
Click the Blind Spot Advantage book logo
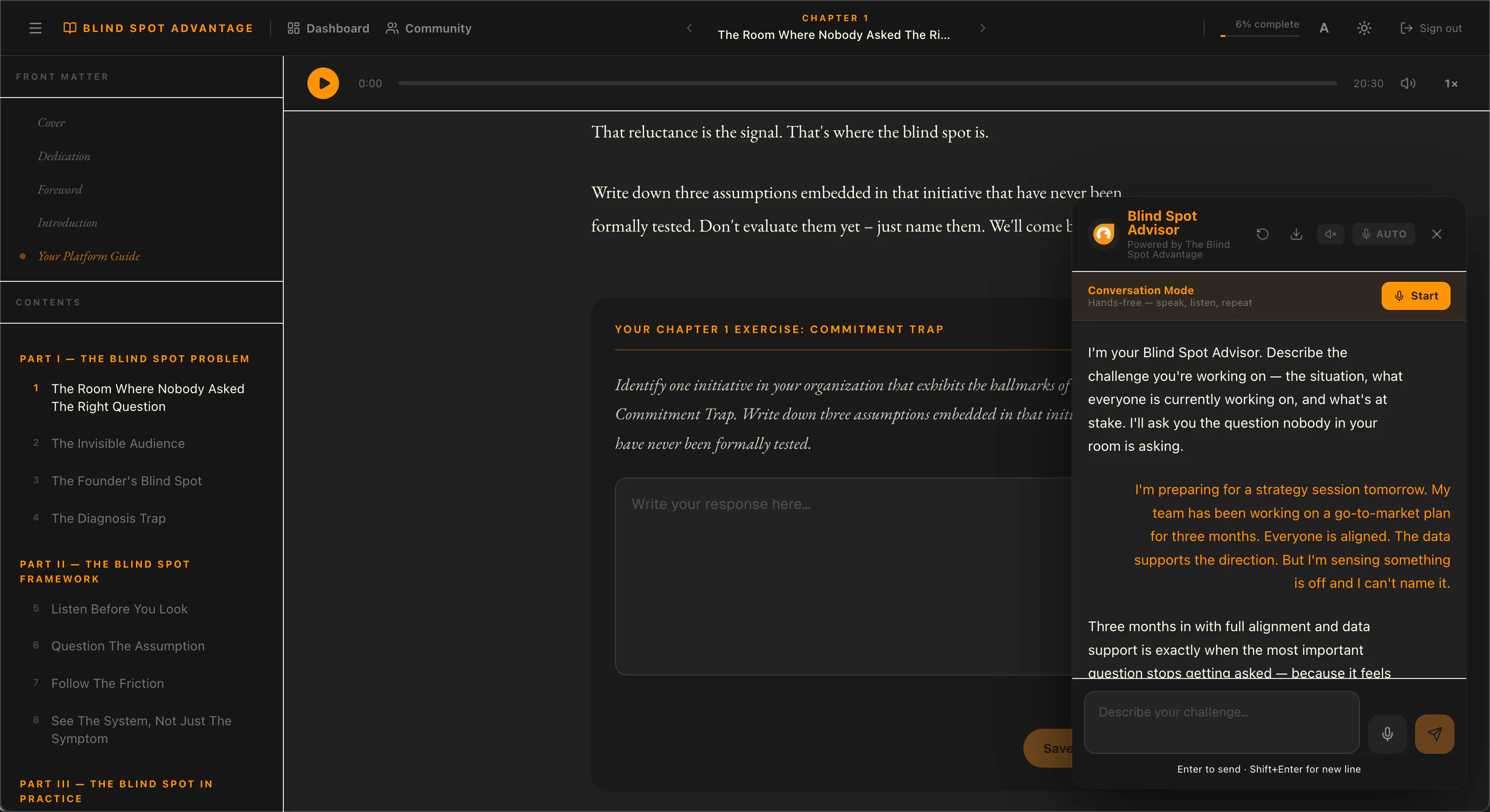click(158, 28)
